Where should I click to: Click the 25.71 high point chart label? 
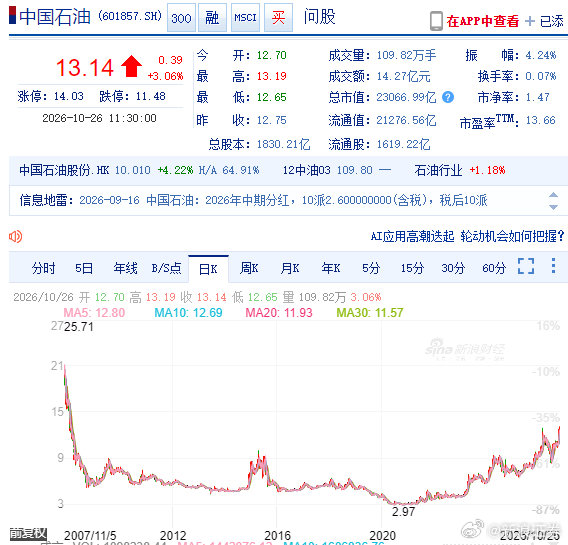tap(79, 327)
